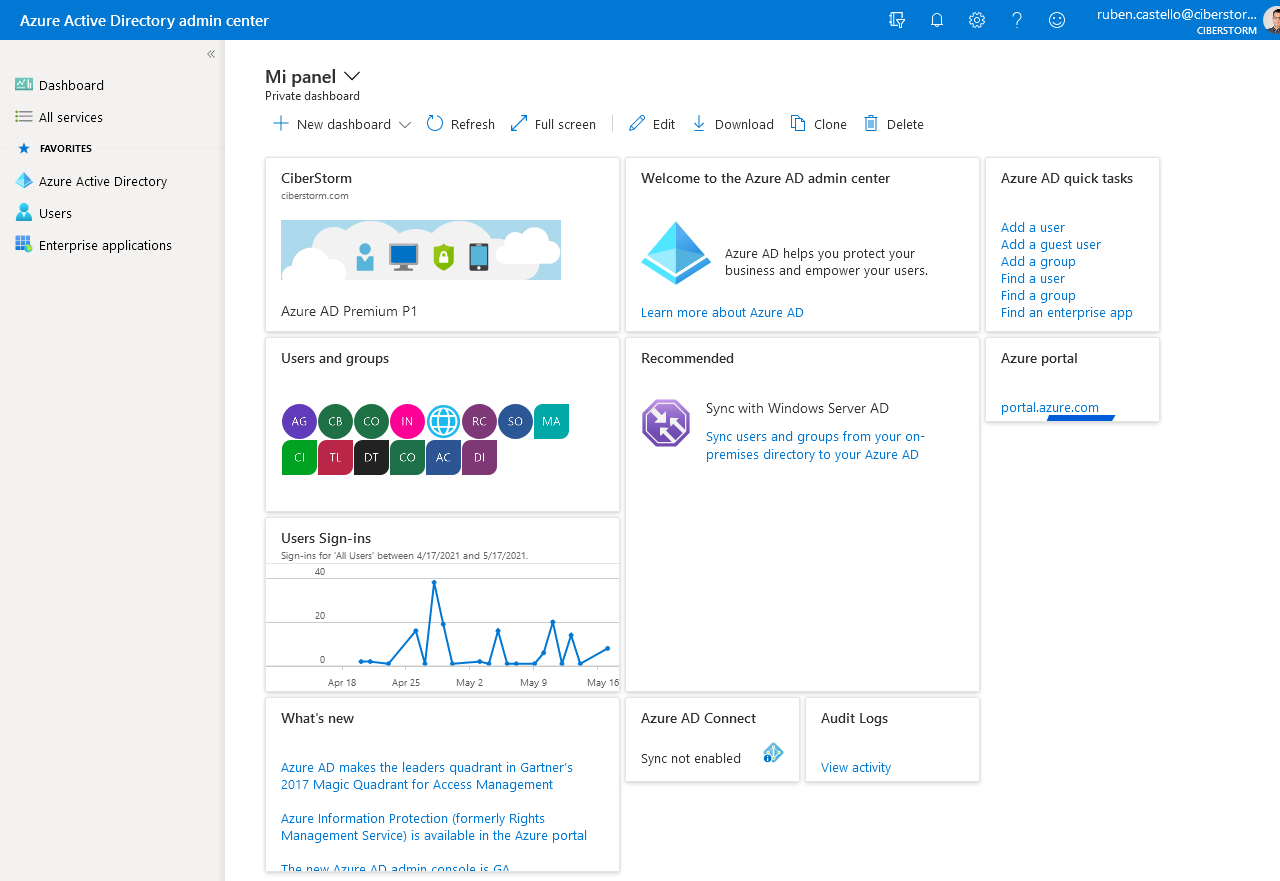Select the DT group avatar

(x=371, y=457)
